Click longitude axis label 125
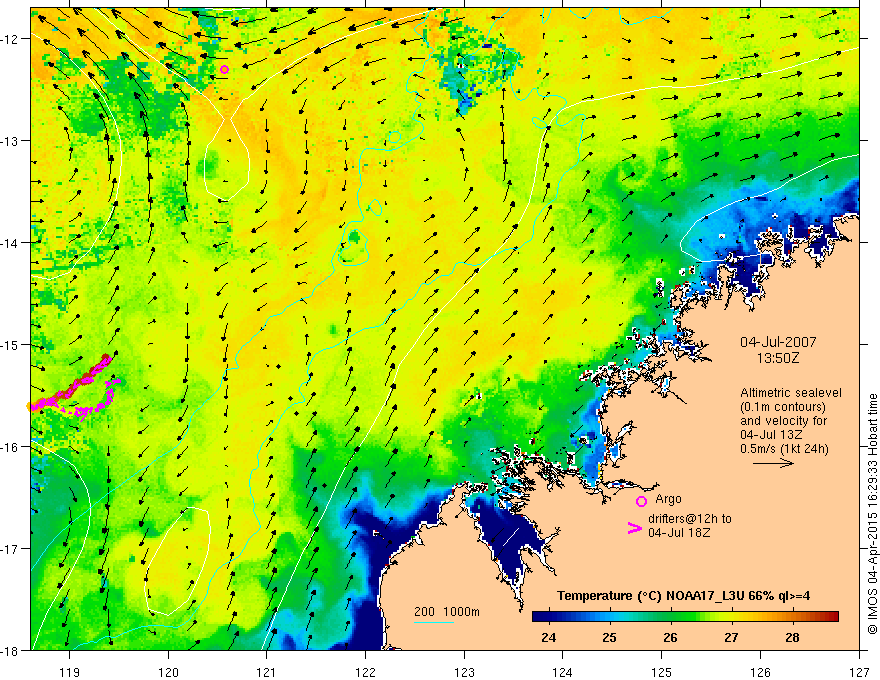This screenshot has width=880, height=680. pos(662,672)
